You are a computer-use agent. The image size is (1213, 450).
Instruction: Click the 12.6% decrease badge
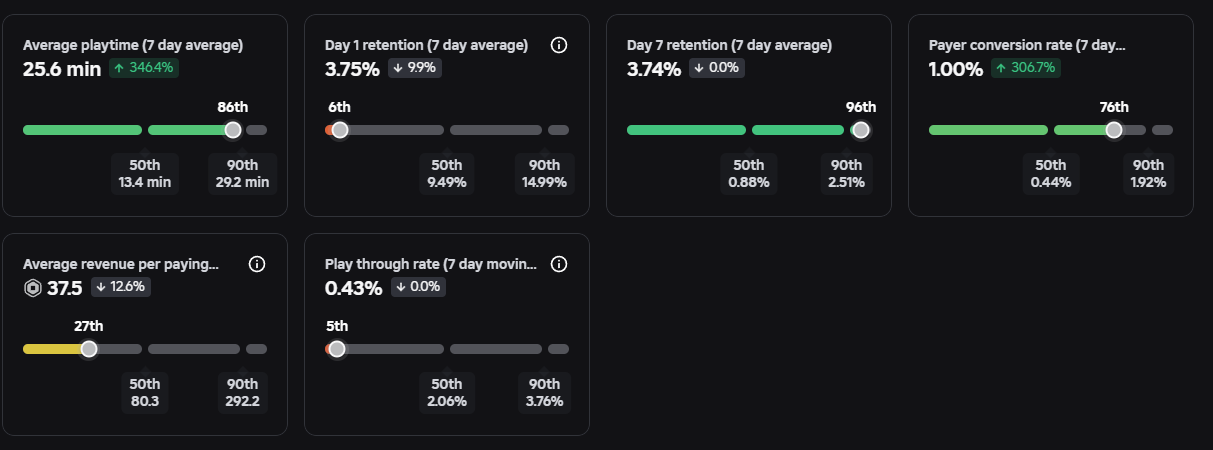pos(121,287)
